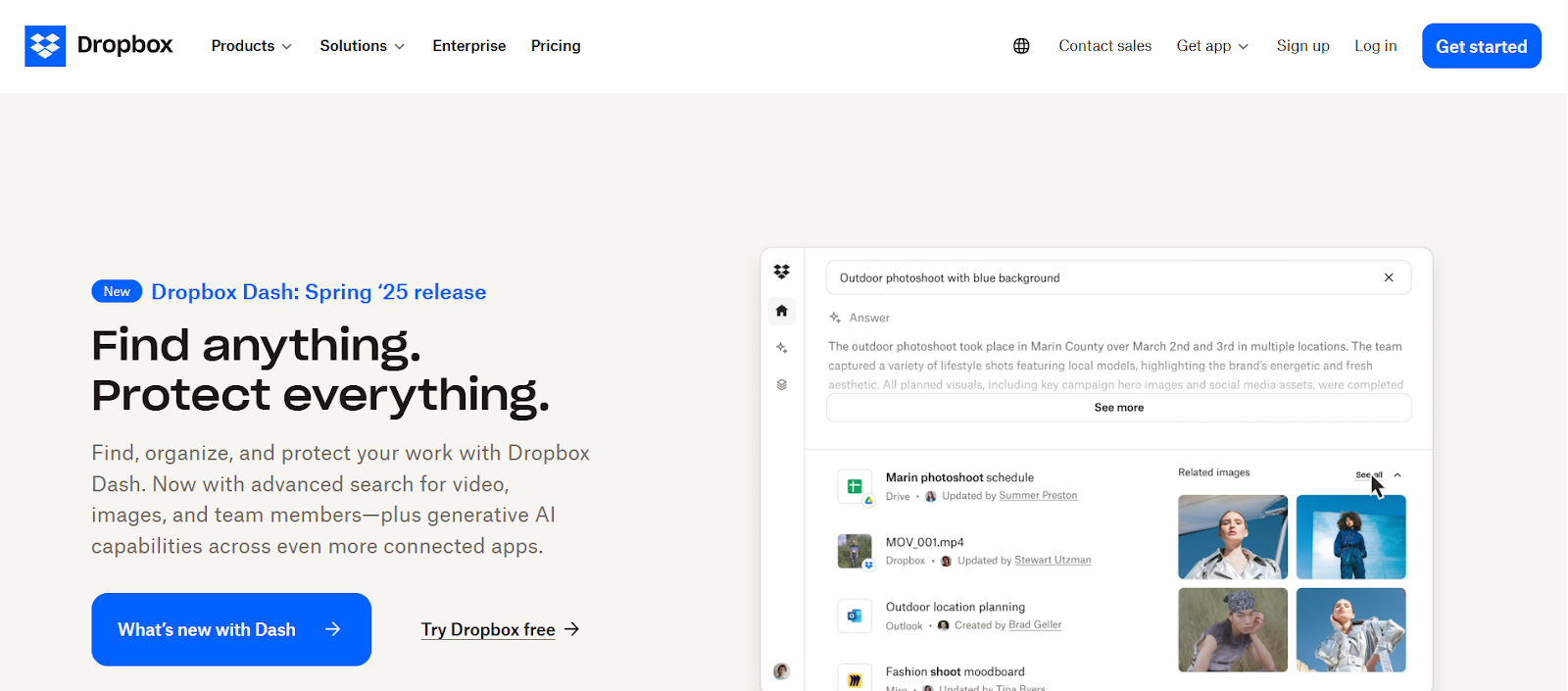Collapse the Related images section chevron
The width and height of the screenshot is (1568, 691).
click(1397, 474)
